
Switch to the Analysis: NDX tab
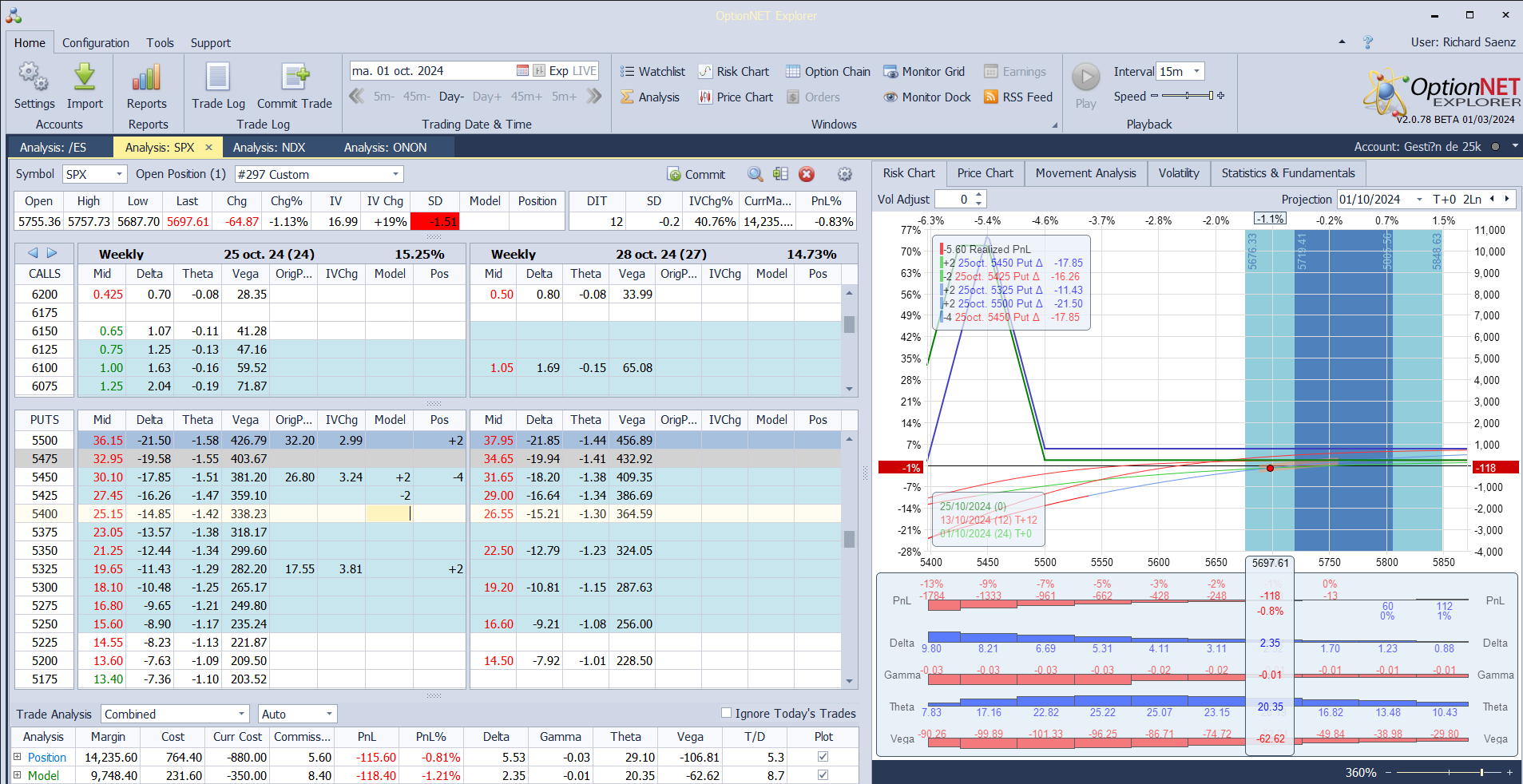(x=269, y=148)
